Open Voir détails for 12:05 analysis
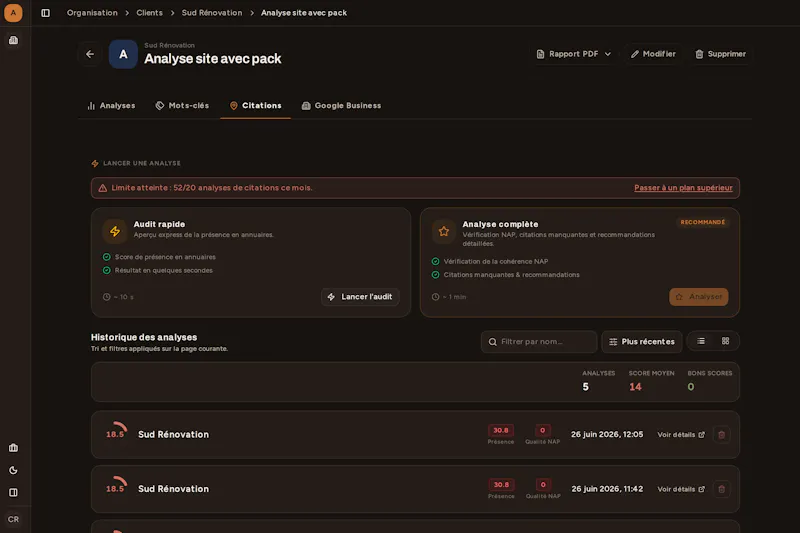The height and width of the screenshot is (533, 800). click(681, 435)
